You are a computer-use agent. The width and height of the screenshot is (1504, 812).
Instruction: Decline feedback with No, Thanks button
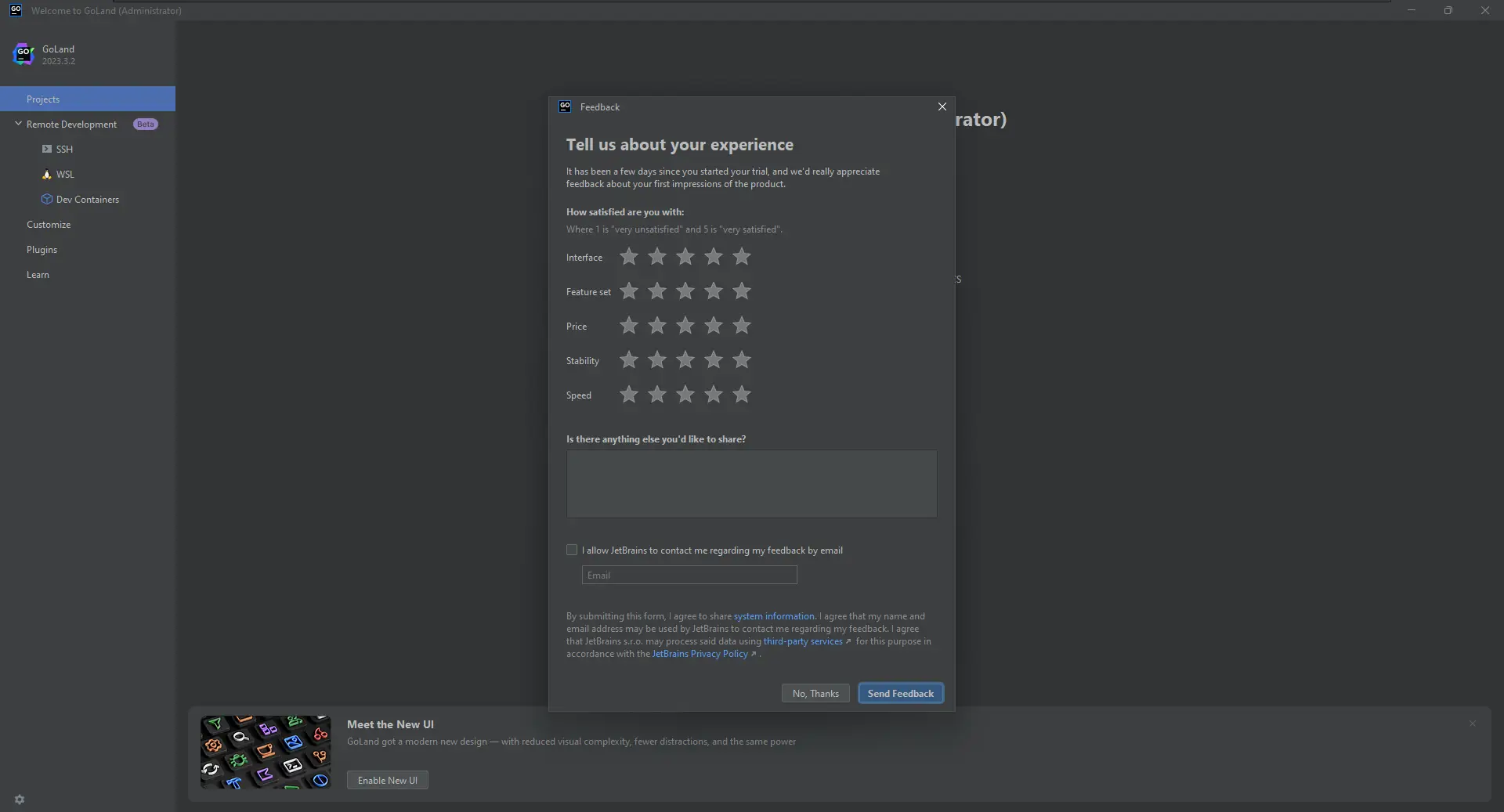815,694
